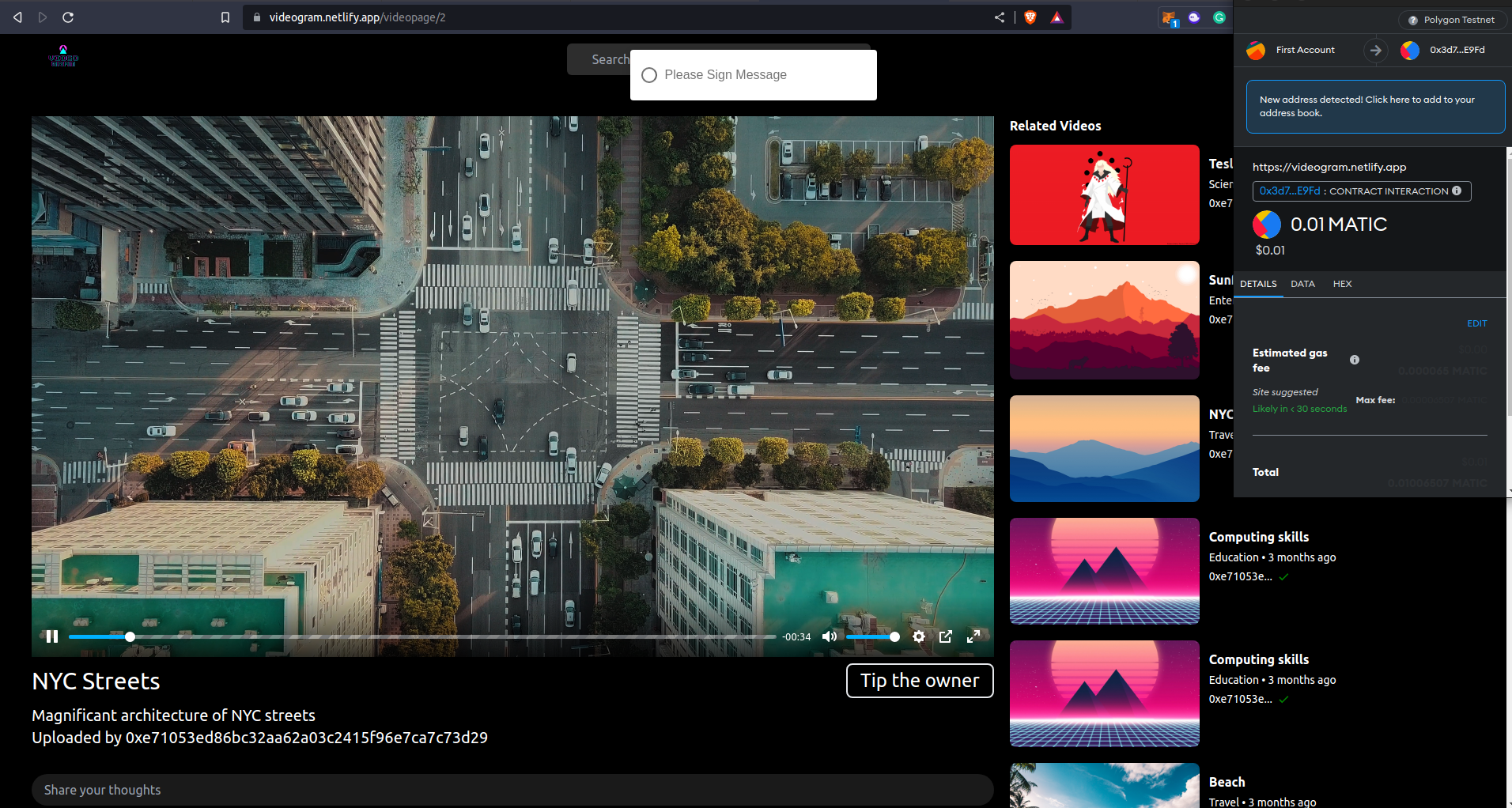Open the share icon in address bar

(x=1000, y=17)
